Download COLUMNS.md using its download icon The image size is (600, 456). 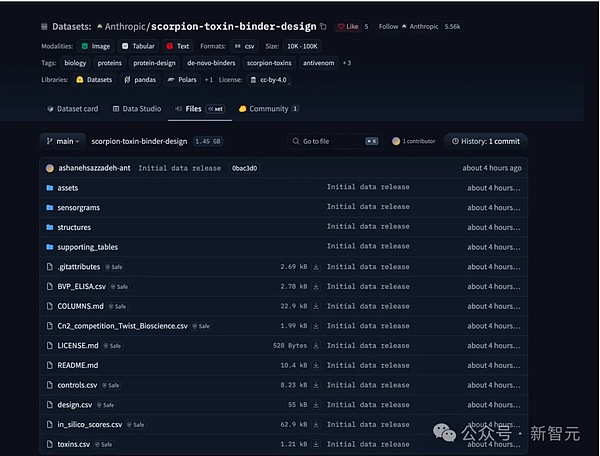tap(316, 306)
